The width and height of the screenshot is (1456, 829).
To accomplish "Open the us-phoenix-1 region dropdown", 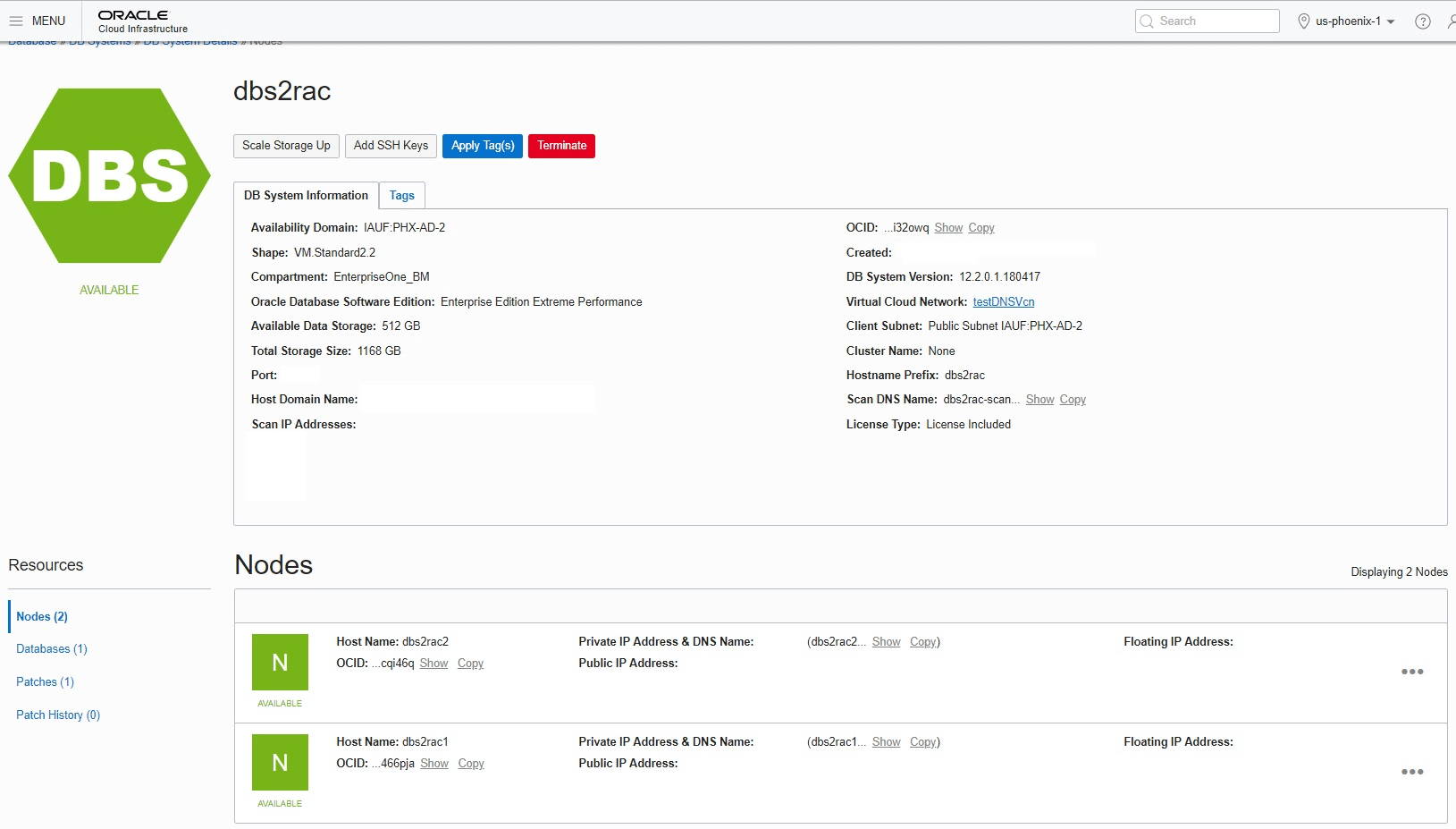I will click(1354, 21).
